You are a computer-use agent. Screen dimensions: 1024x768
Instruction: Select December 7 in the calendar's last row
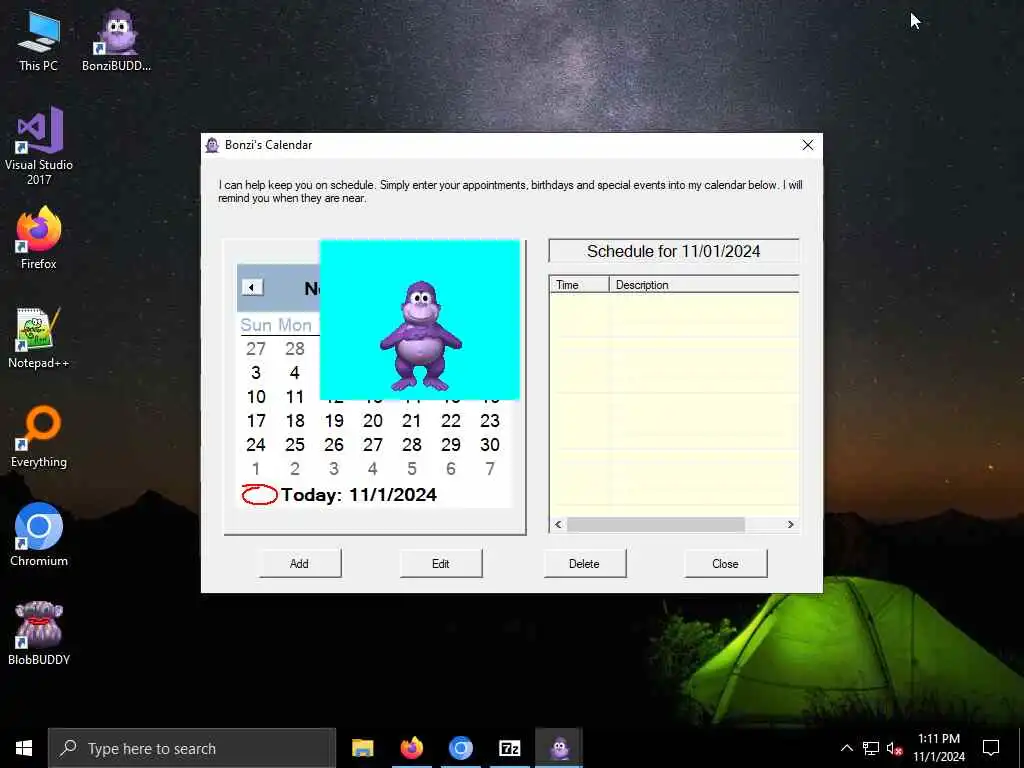(x=490, y=469)
